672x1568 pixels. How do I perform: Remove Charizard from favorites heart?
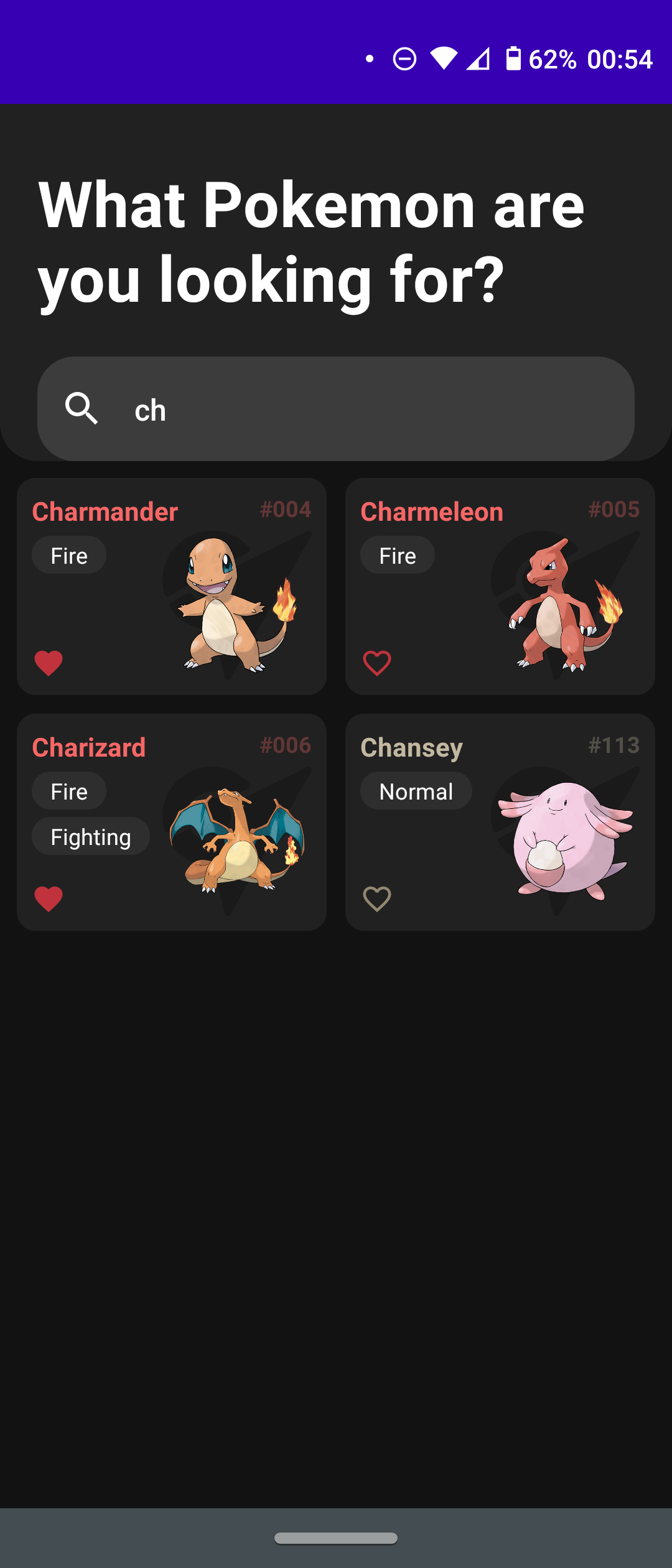(49, 899)
